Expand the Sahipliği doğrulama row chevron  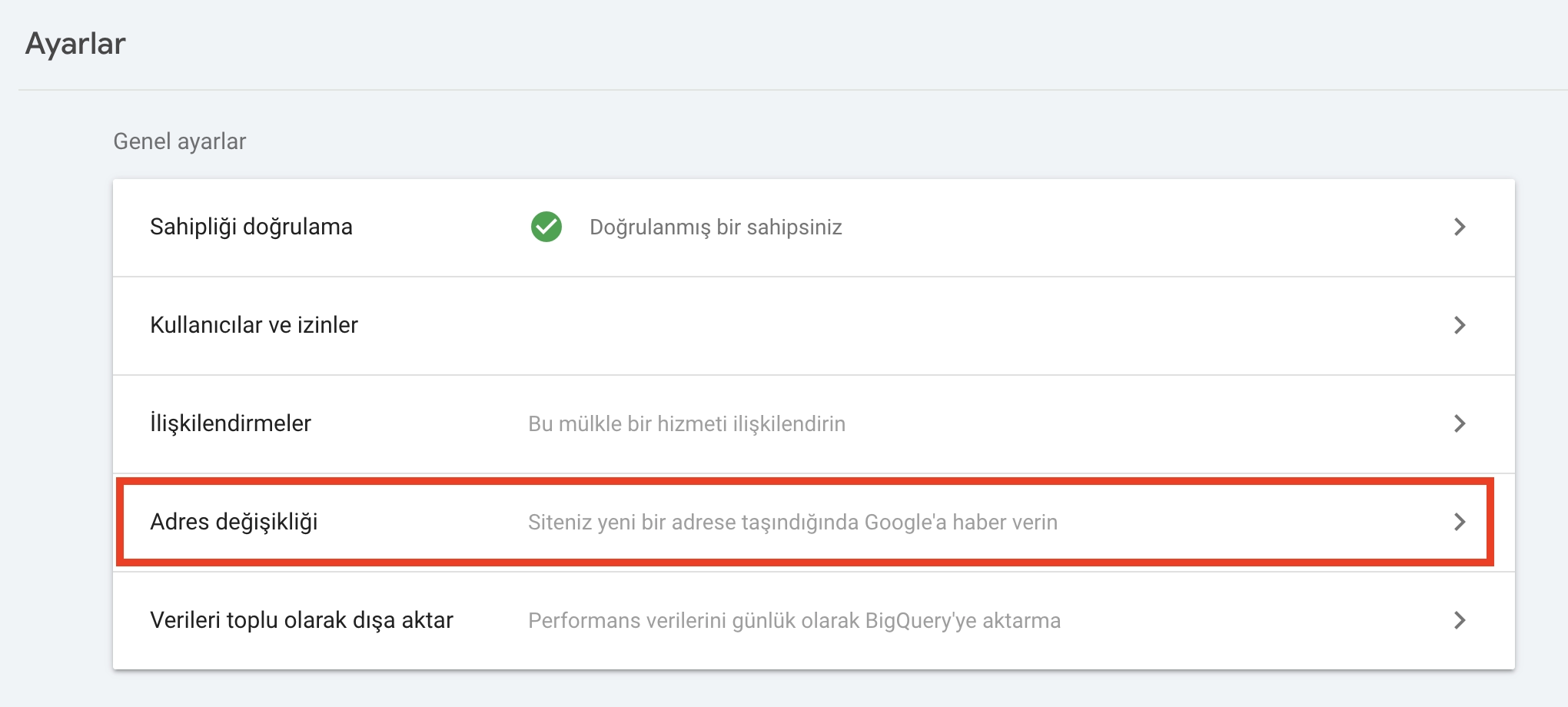click(x=1460, y=227)
